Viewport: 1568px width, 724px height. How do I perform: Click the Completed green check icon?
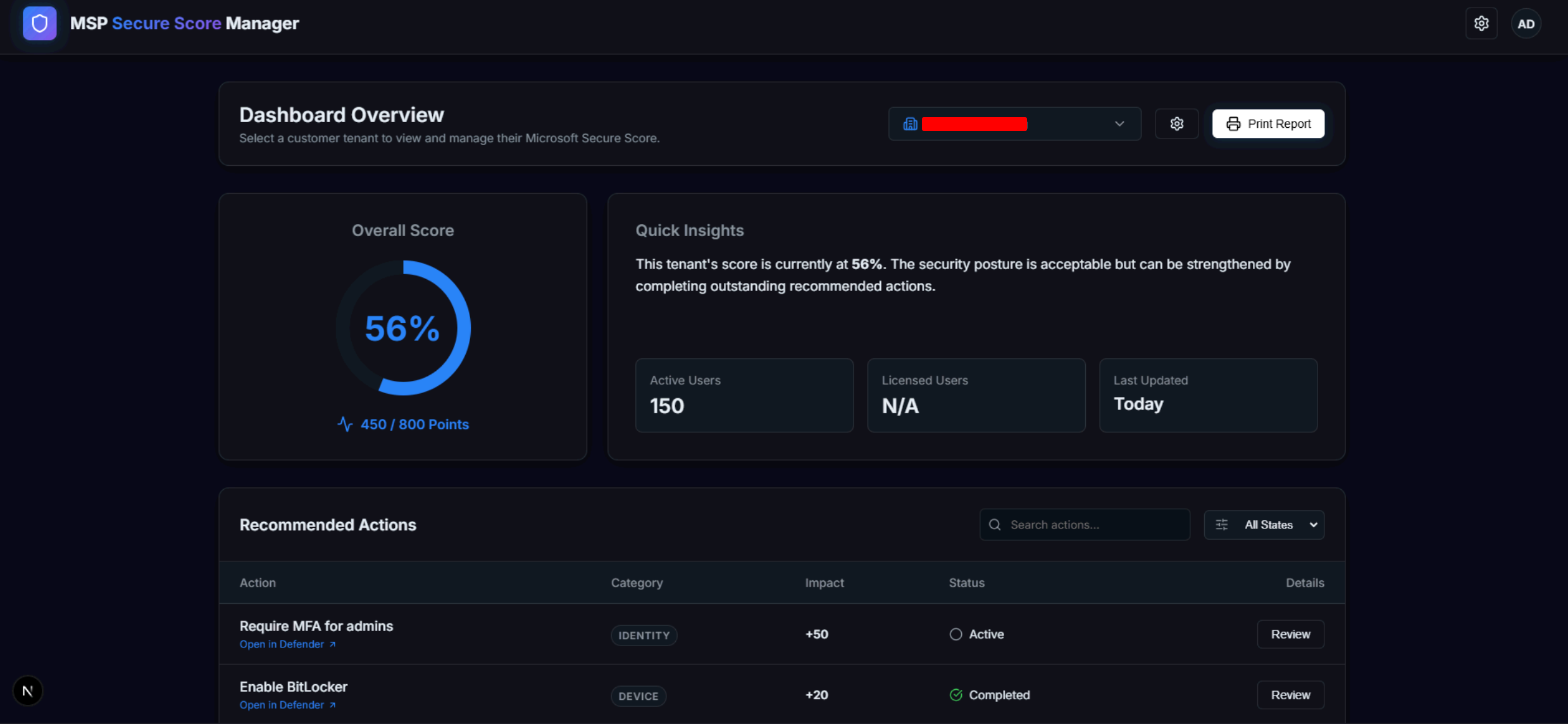point(955,695)
